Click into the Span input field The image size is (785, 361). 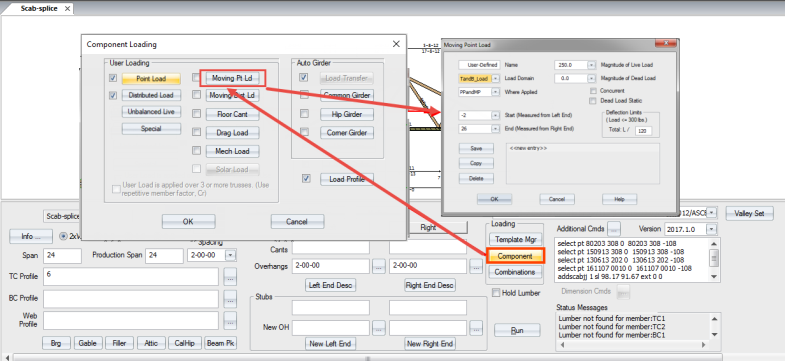(x=62, y=255)
